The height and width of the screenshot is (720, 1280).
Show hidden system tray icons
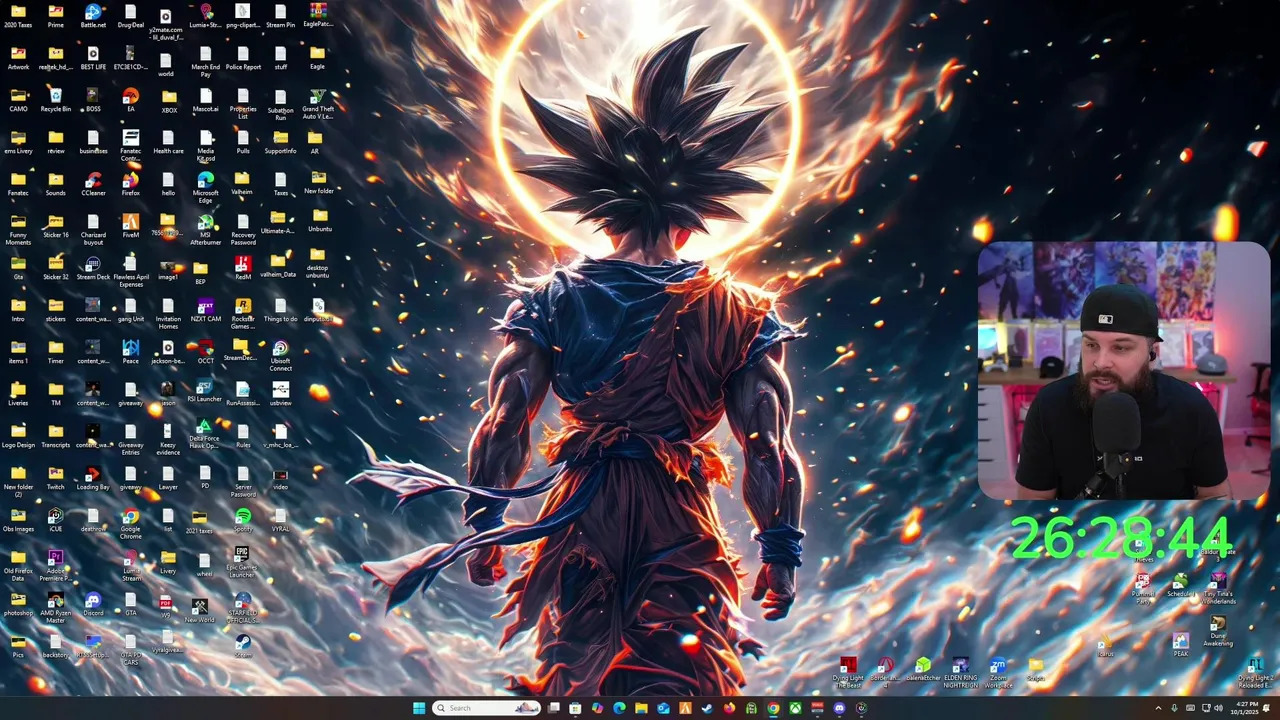coord(1158,708)
